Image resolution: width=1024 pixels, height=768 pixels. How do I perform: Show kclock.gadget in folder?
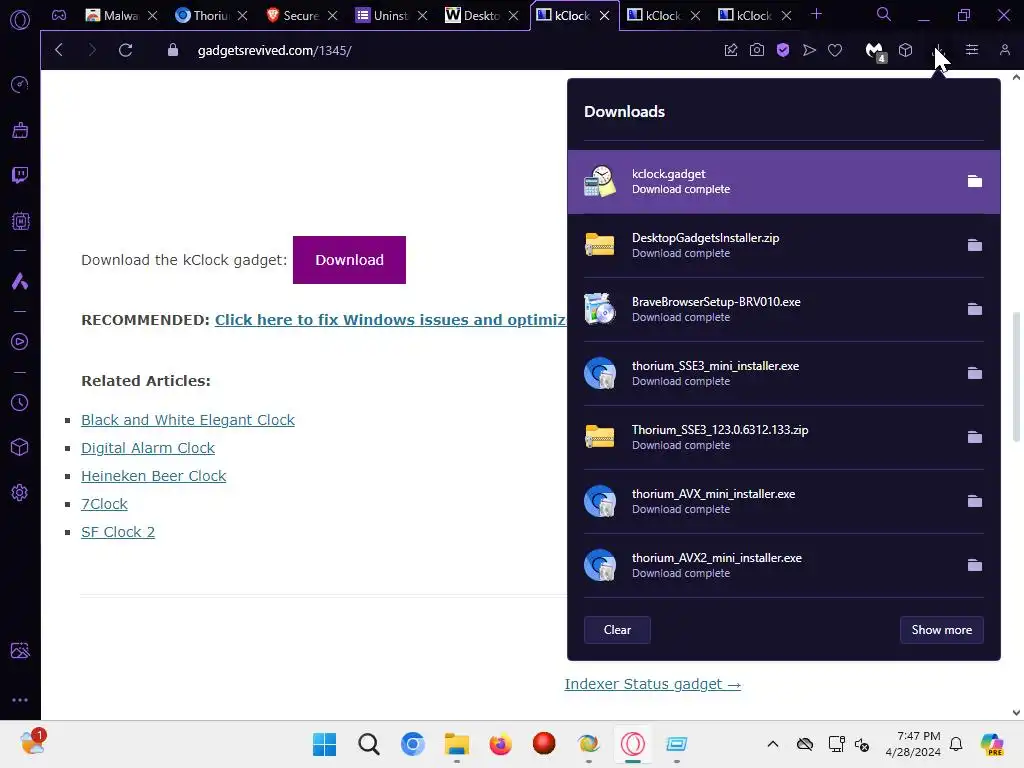coord(974,182)
